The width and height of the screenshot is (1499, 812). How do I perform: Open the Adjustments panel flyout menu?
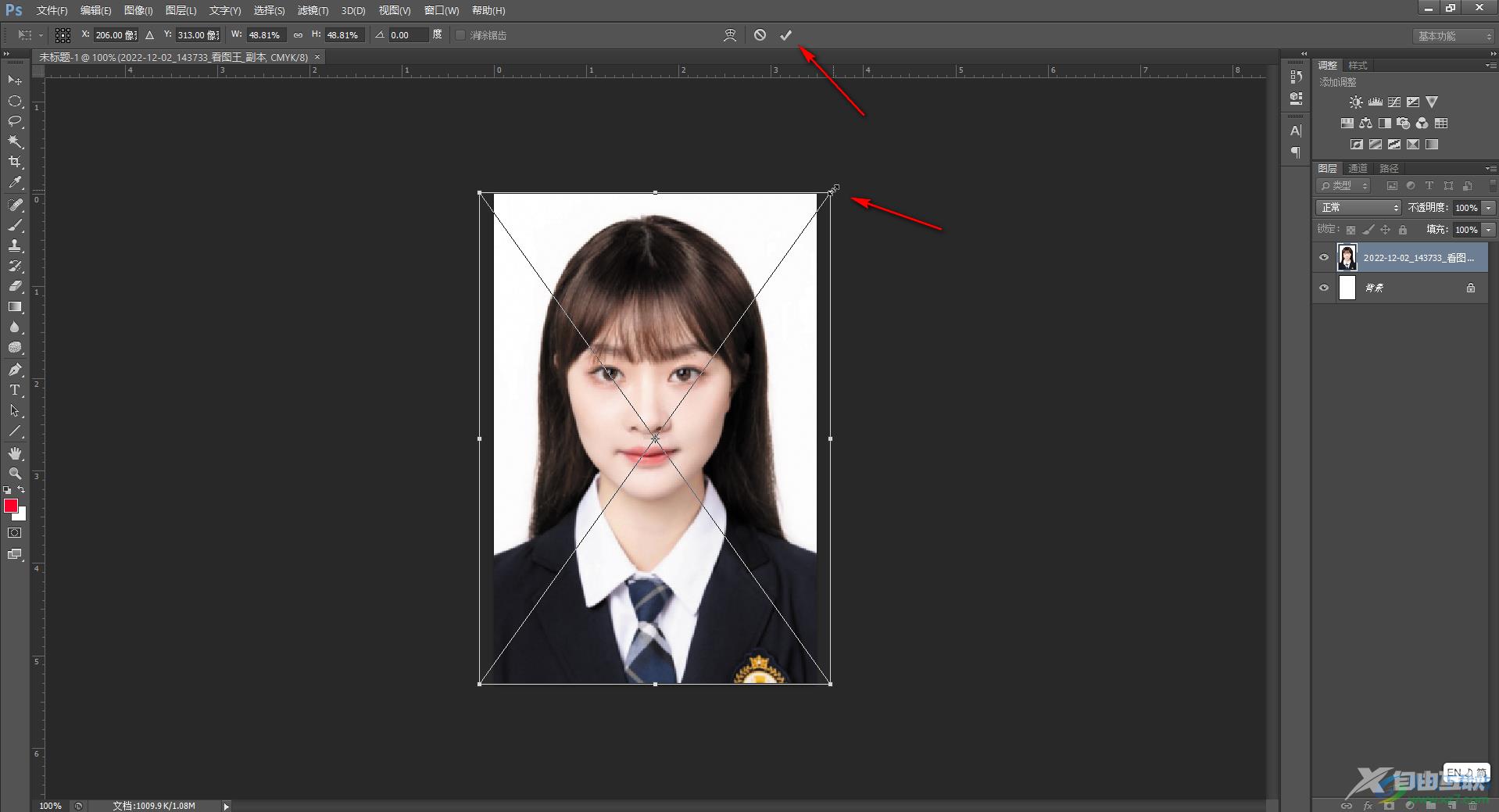[1490, 65]
